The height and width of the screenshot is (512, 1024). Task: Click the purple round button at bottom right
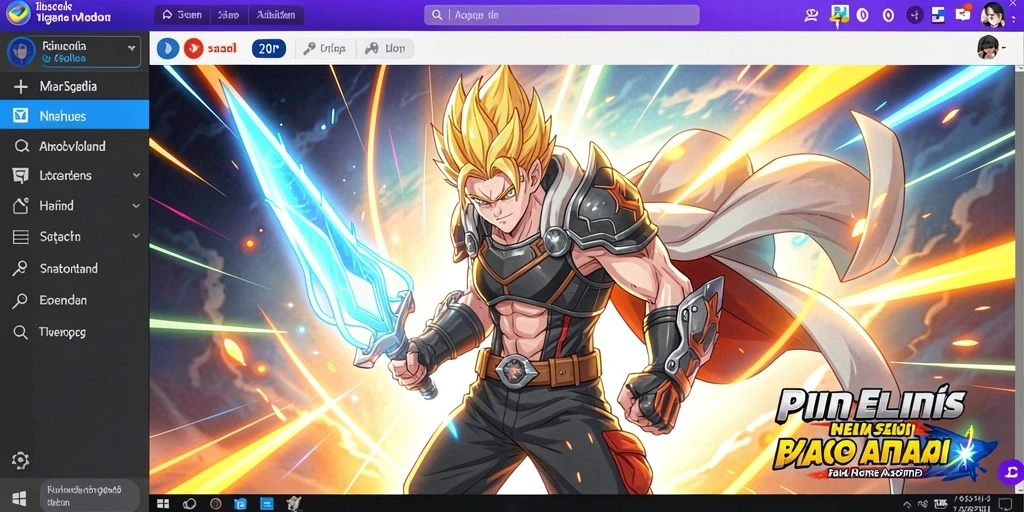1011,471
